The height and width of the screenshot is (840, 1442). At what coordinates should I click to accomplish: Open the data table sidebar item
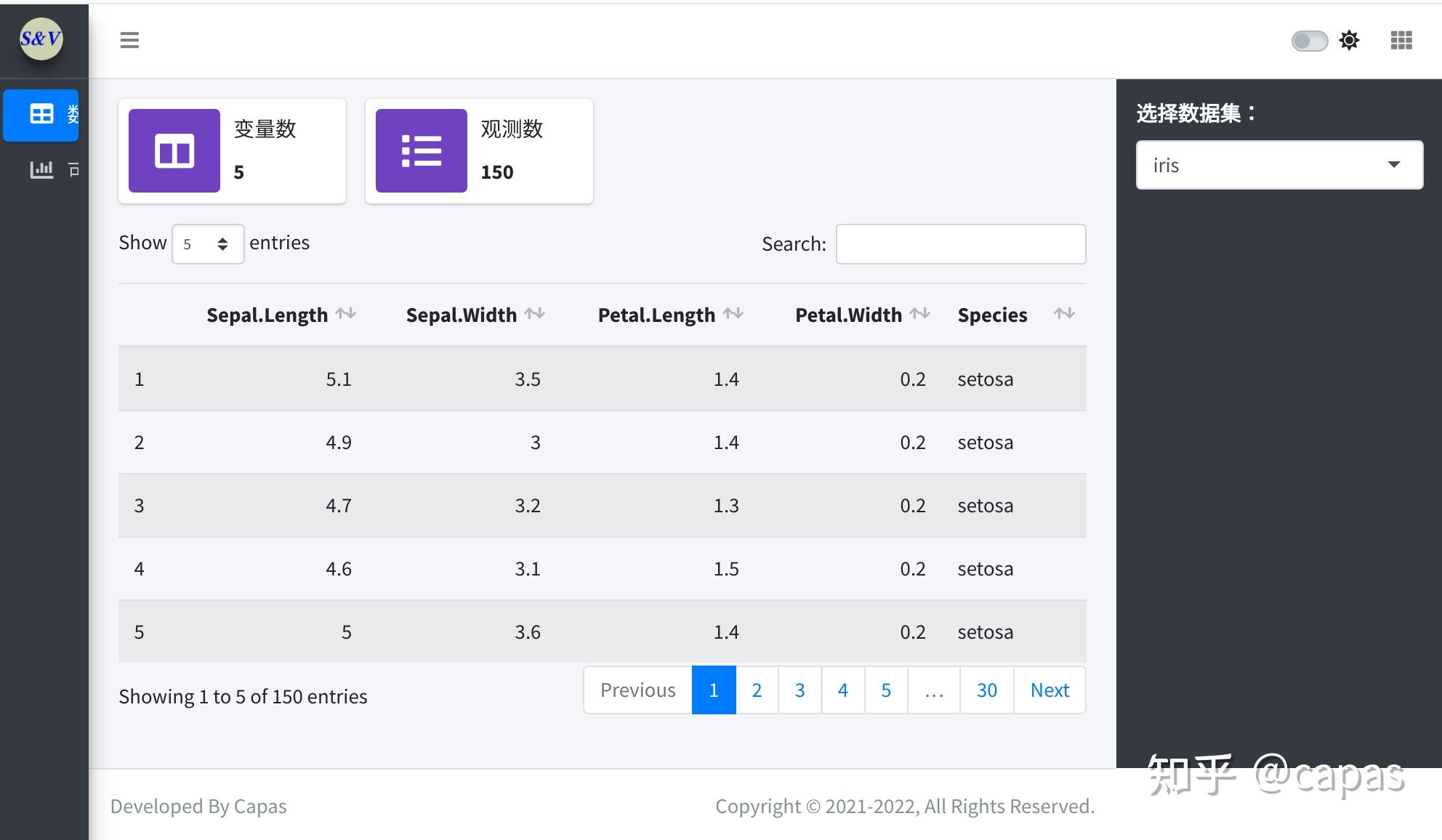tap(41, 114)
